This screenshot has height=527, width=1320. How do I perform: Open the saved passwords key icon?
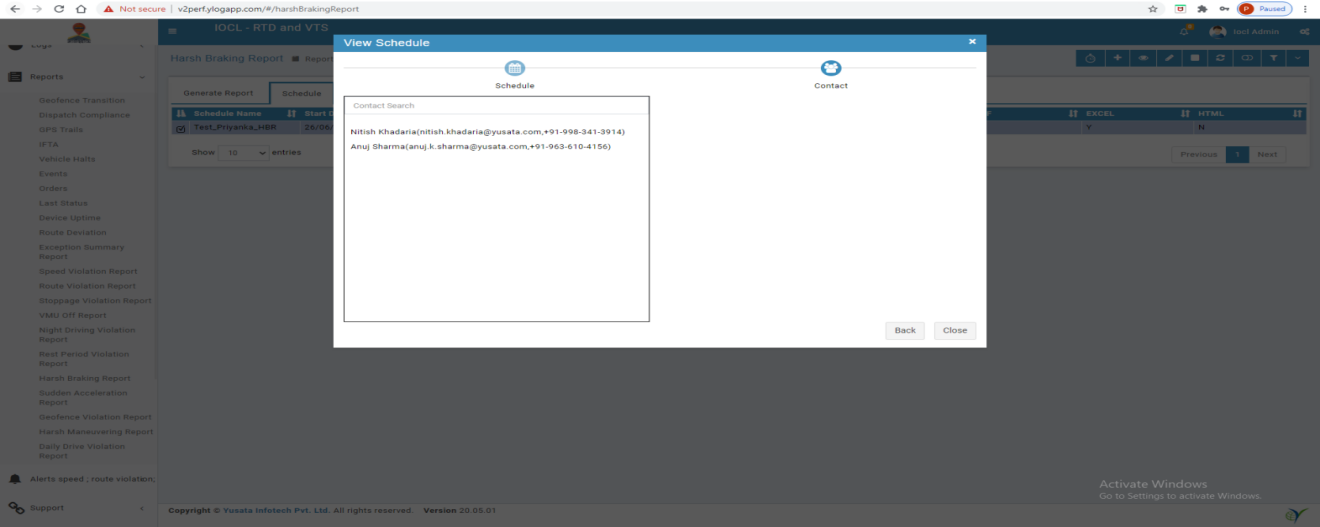1222,8
